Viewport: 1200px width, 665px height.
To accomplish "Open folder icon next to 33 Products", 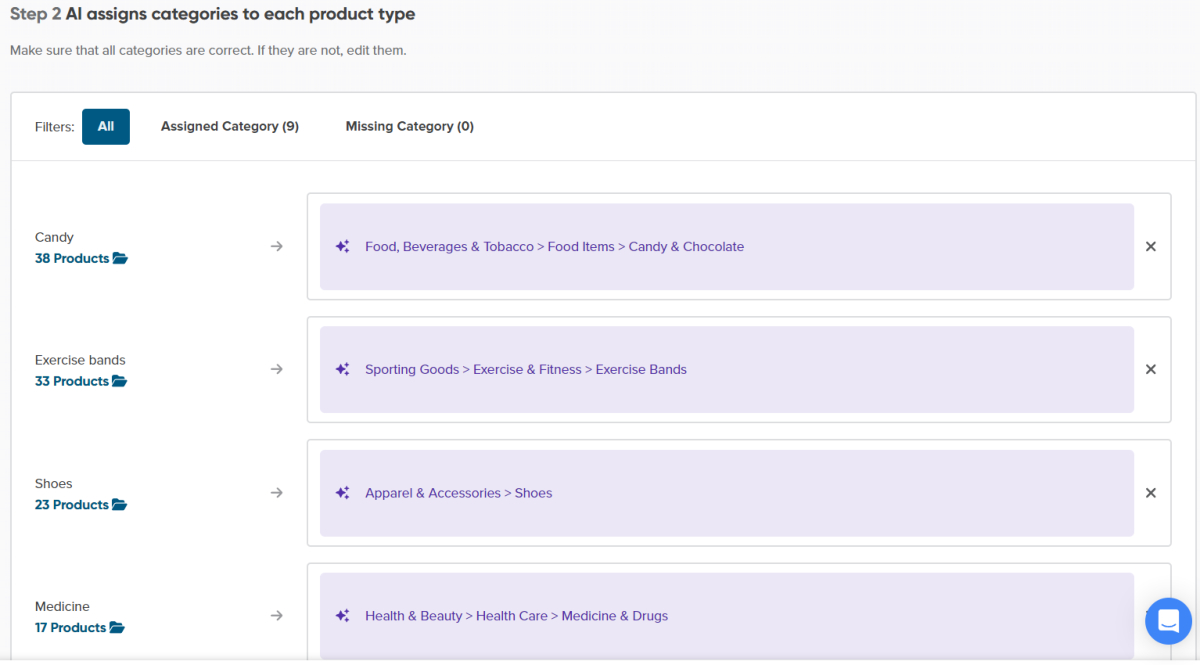I will [x=120, y=382].
